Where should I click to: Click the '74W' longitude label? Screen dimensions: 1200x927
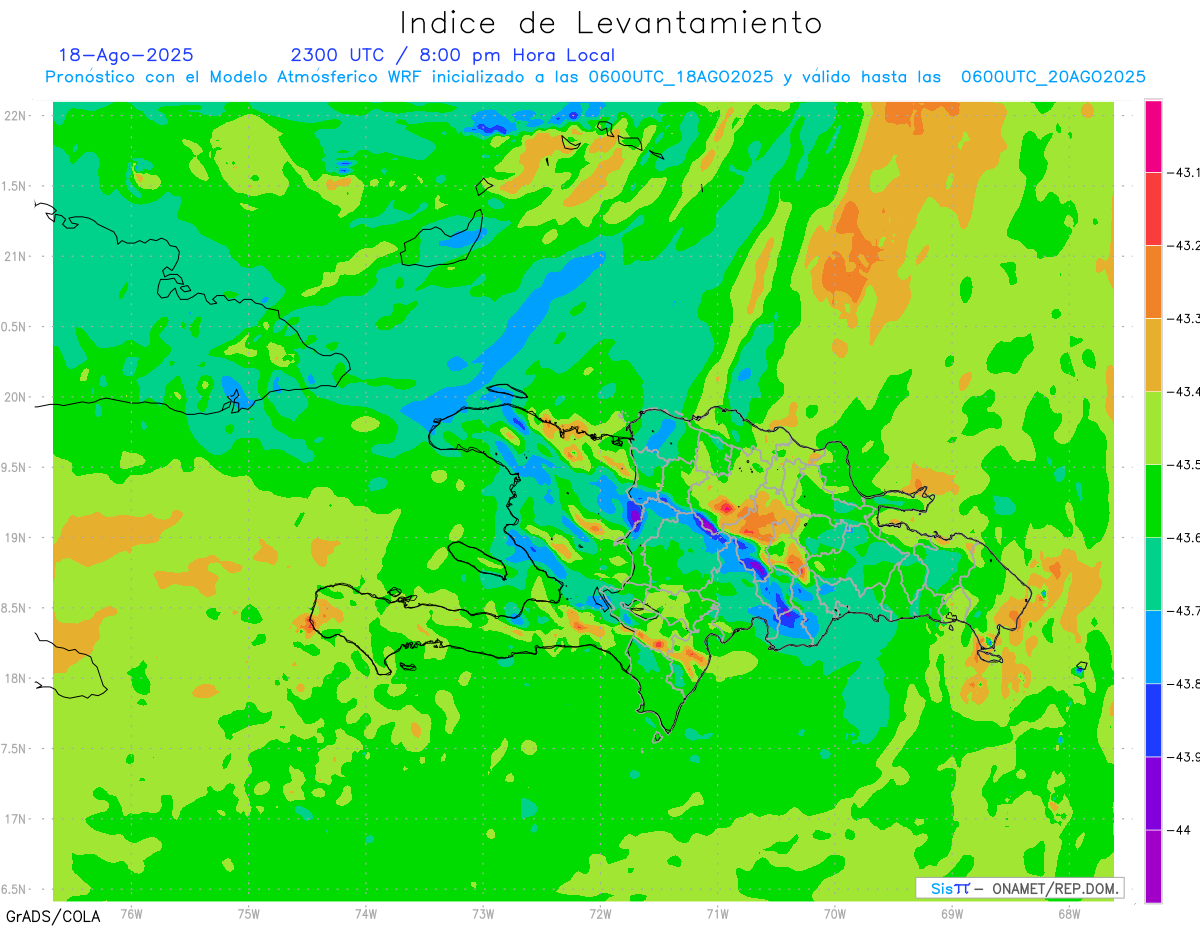click(x=366, y=913)
